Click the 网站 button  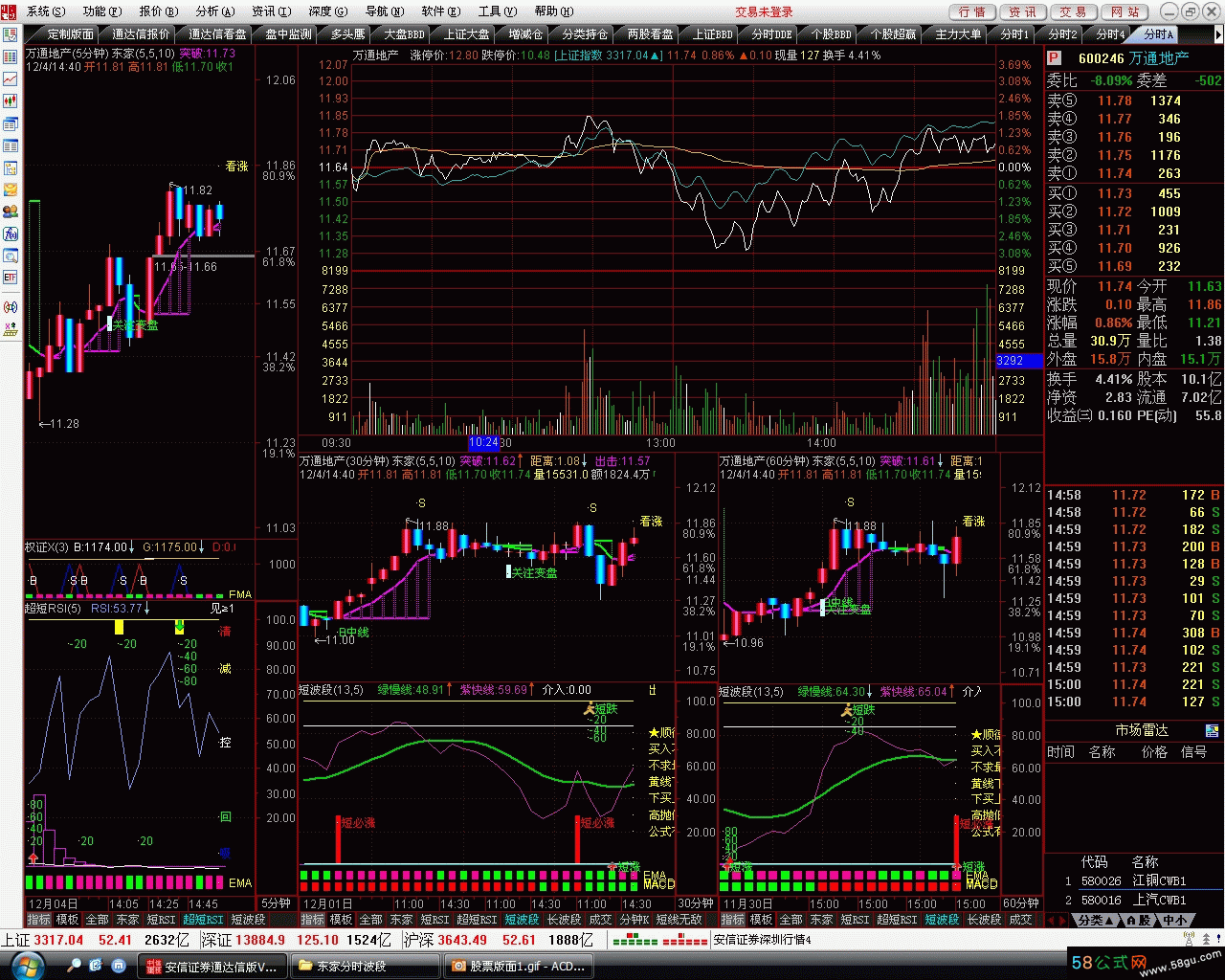pyautogui.click(x=1125, y=11)
